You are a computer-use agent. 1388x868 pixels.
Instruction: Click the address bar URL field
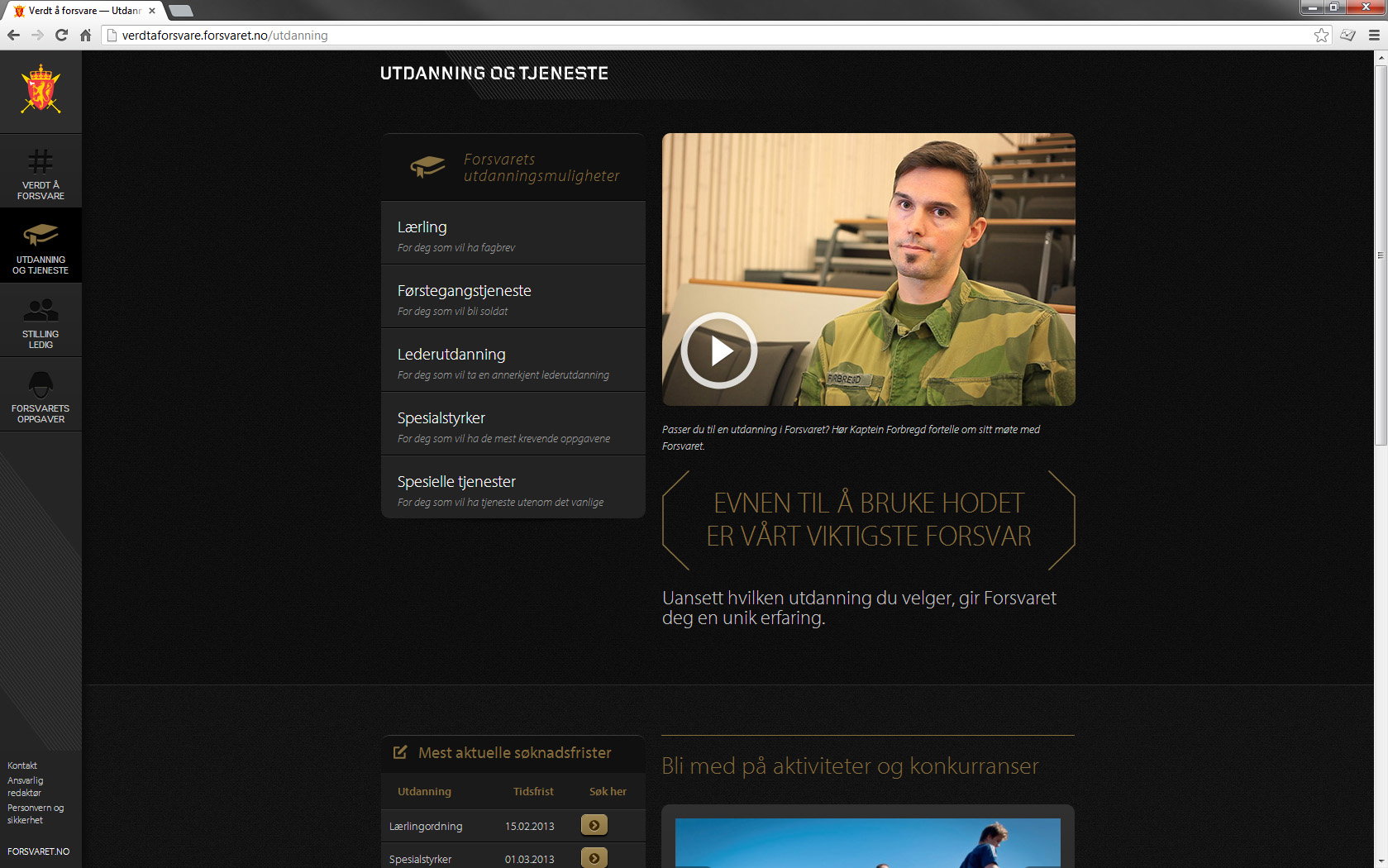coord(711,35)
